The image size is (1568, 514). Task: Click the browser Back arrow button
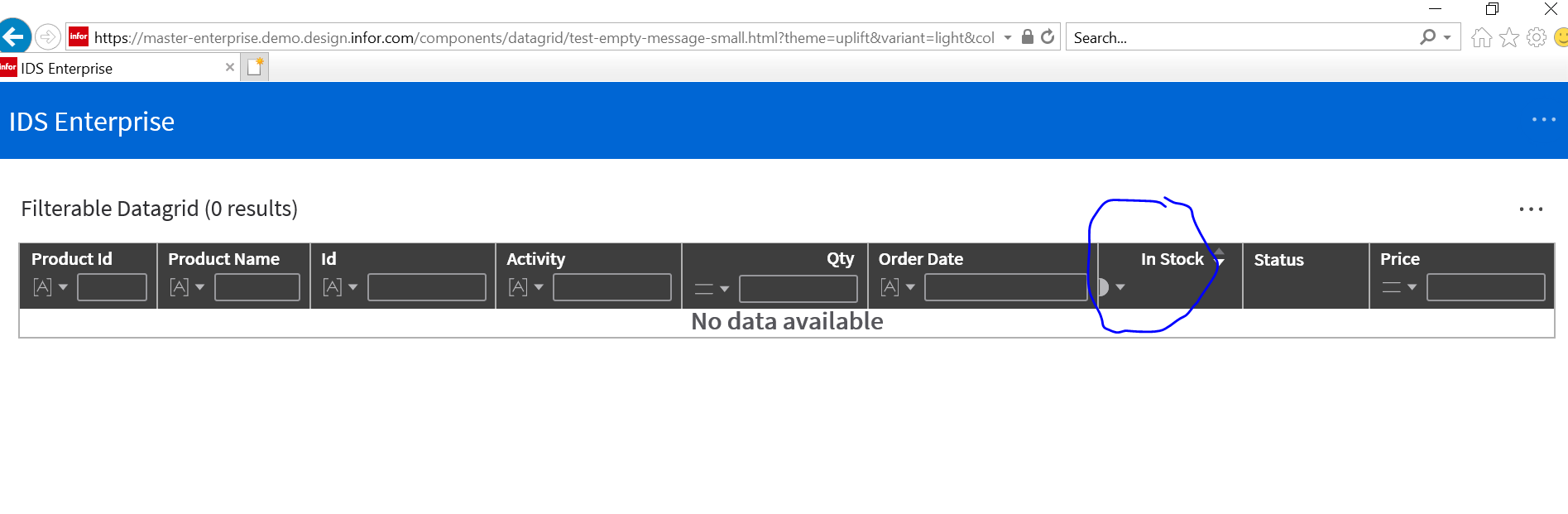13,36
